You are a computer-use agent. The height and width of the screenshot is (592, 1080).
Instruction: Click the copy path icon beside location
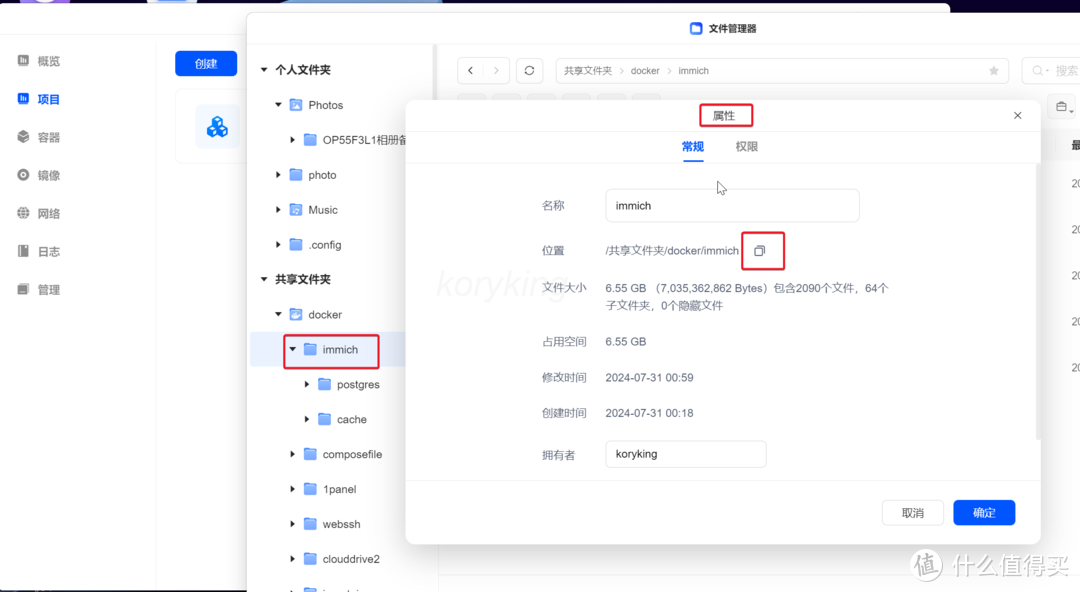[x=759, y=251]
